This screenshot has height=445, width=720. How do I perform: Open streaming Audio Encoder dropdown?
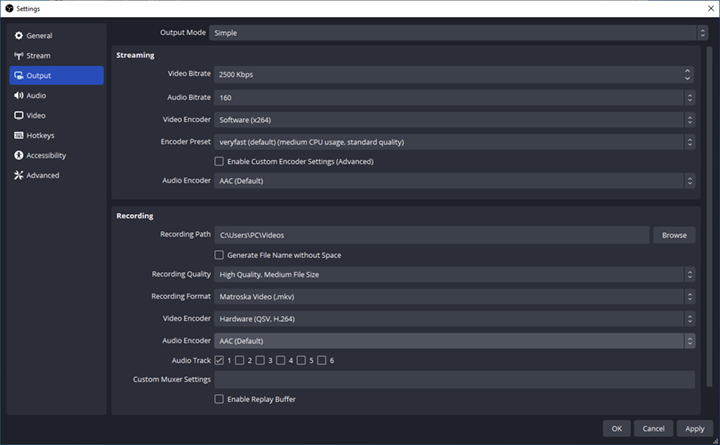click(x=455, y=181)
